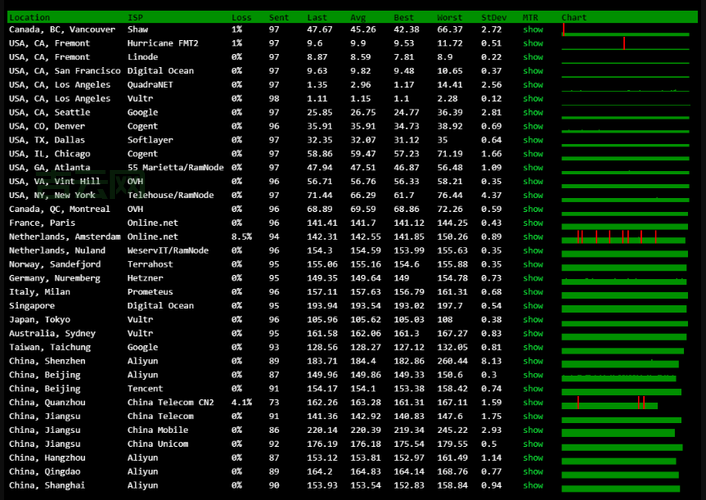The height and width of the screenshot is (500, 706).
Task: Click show link for Seattle Google row
Action: [x=533, y=113]
